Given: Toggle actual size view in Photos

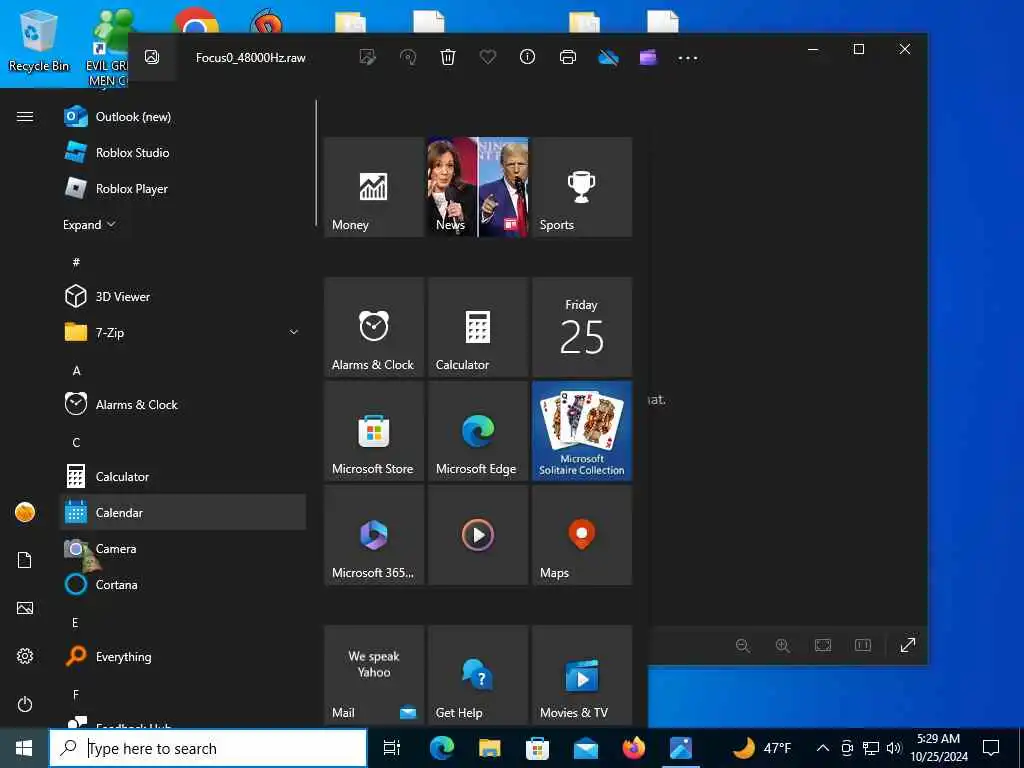Looking at the screenshot, I should coord(863,646).
